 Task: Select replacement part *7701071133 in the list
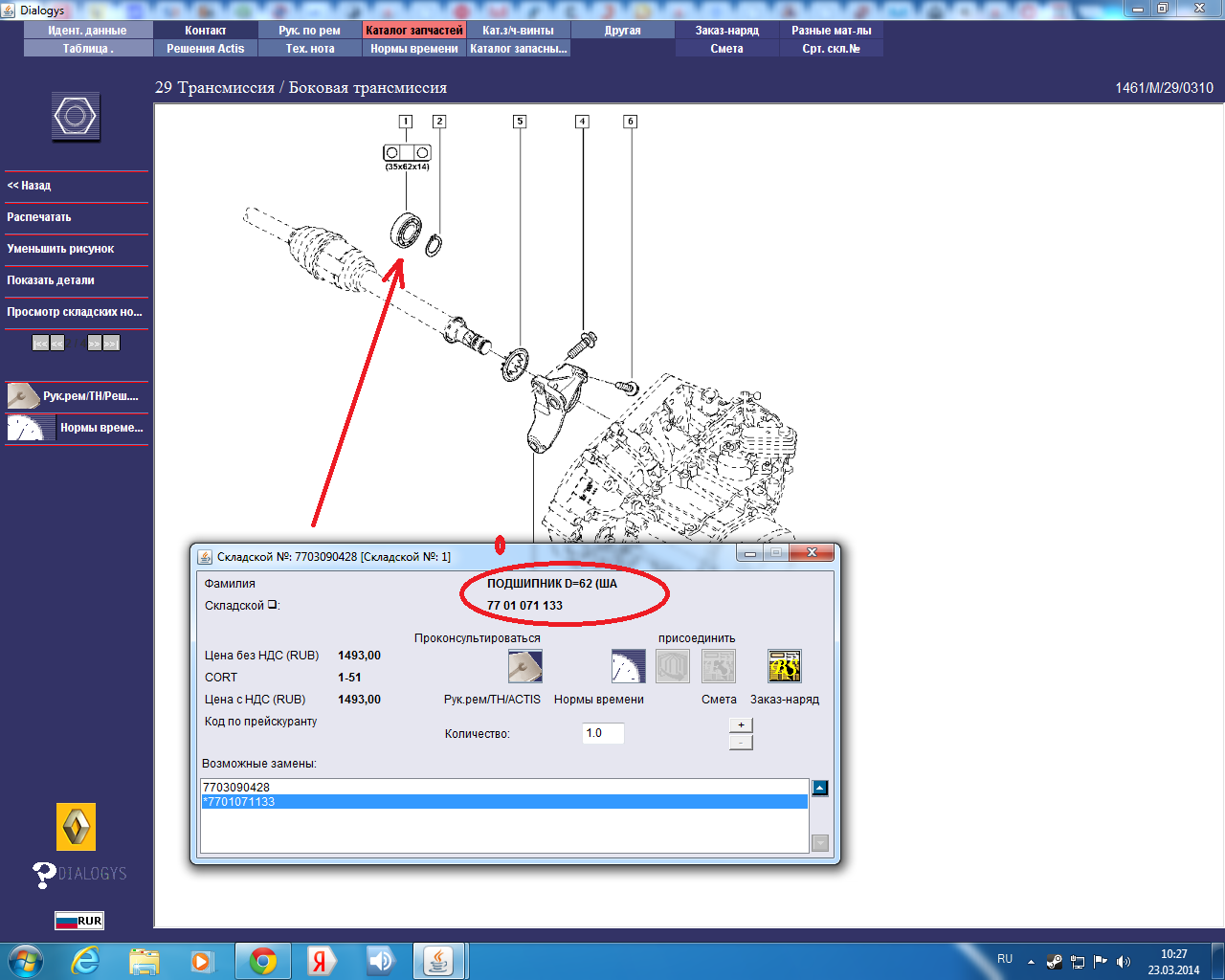(x=504, y=802)
